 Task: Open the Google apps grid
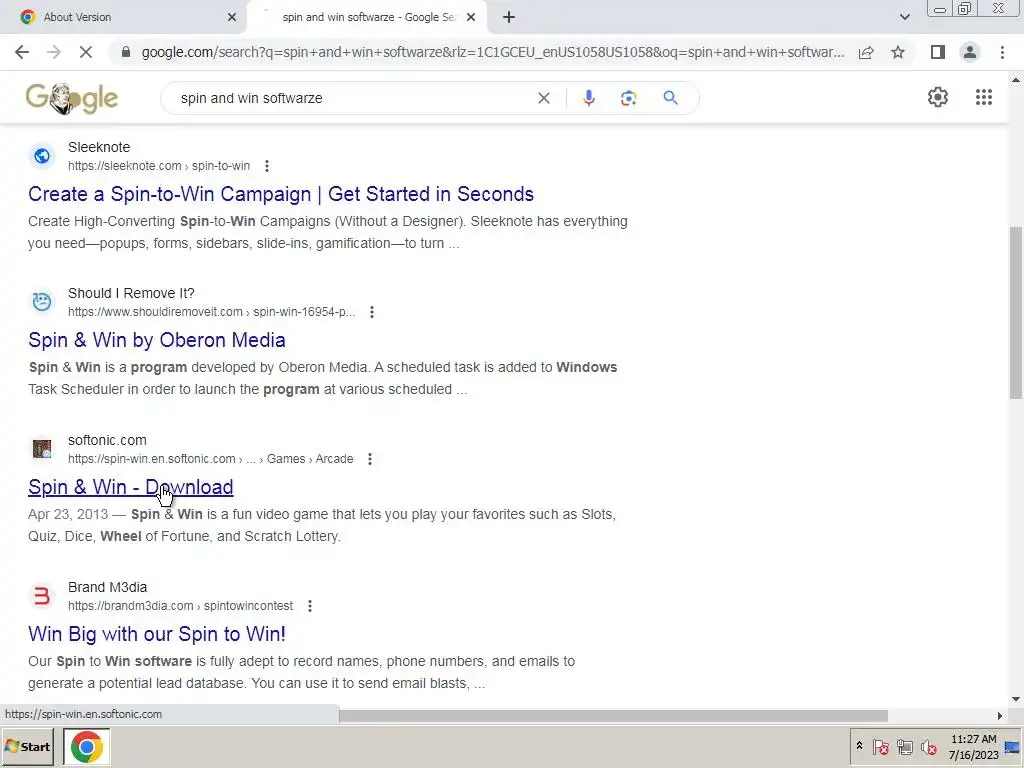(984, 97)
